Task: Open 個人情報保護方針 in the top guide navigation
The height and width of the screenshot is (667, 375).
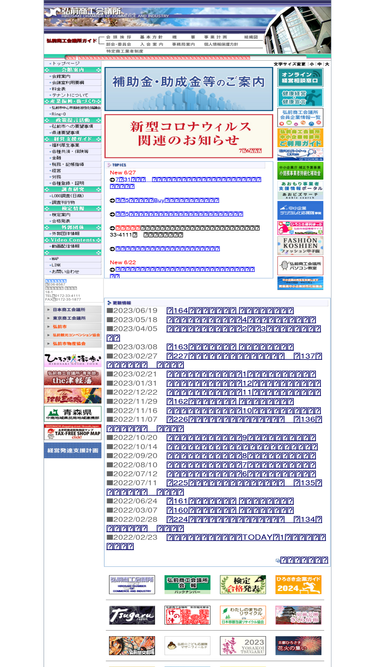Action: pyautogui.click(x=221, y=44)
